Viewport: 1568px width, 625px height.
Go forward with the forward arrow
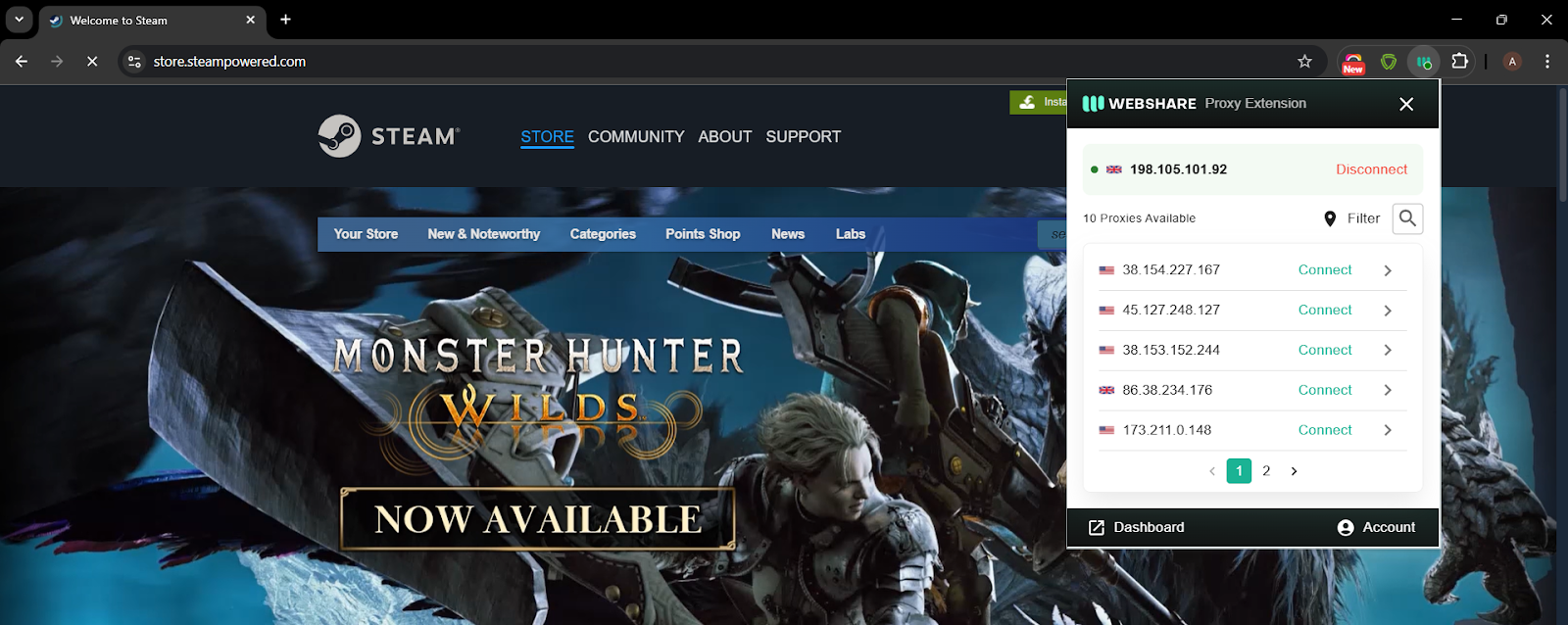(x=57, y=62)
